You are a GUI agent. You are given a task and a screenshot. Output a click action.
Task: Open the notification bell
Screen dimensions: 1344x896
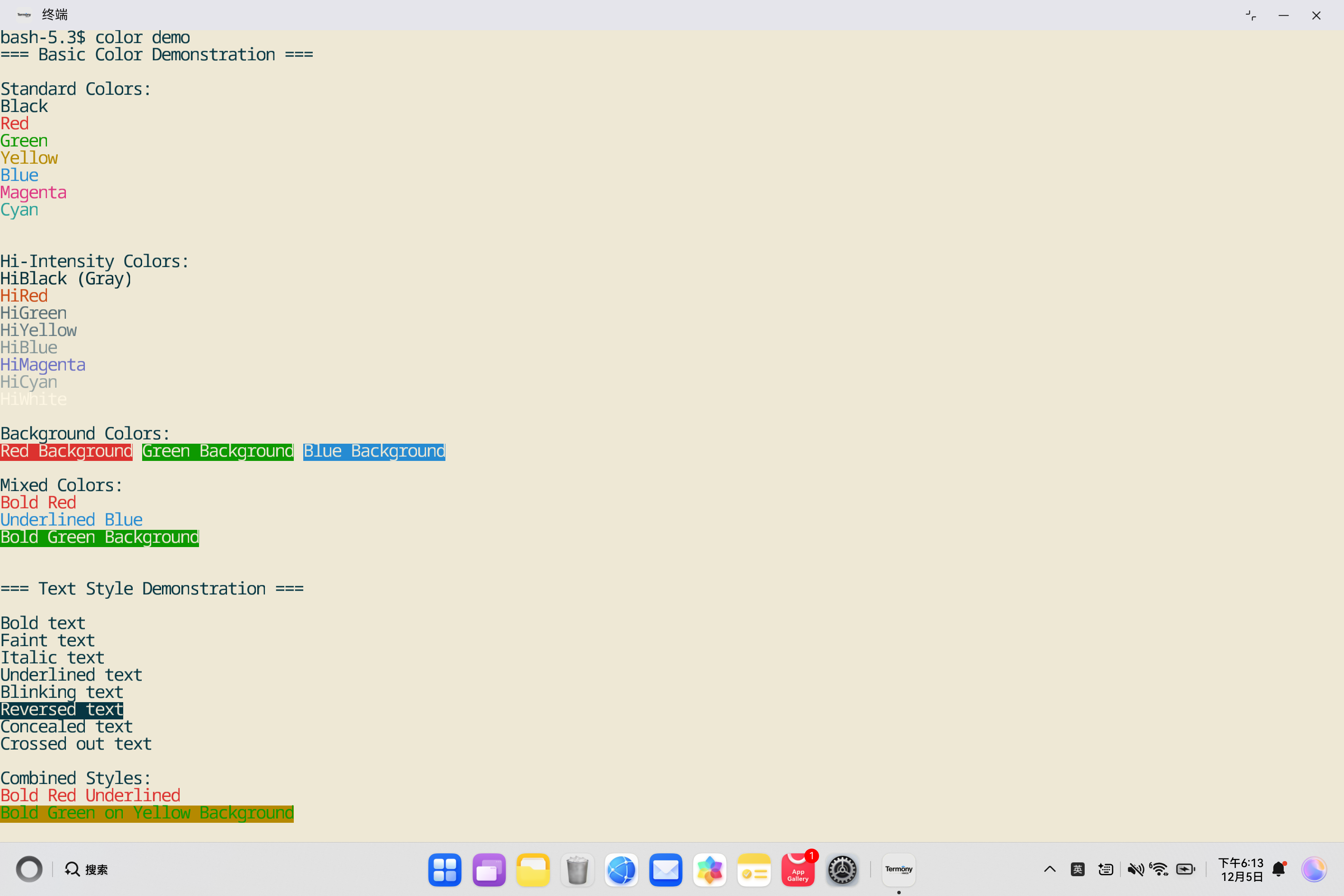point(1279,870)
